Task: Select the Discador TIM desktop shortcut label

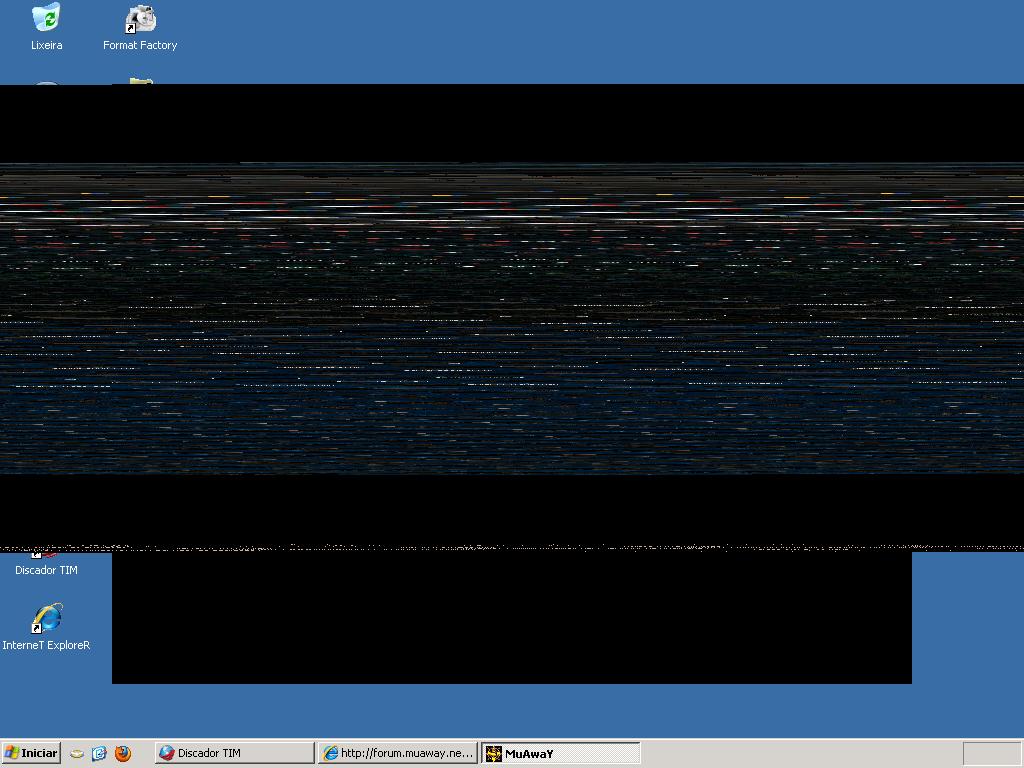Action: coord(46,570)
